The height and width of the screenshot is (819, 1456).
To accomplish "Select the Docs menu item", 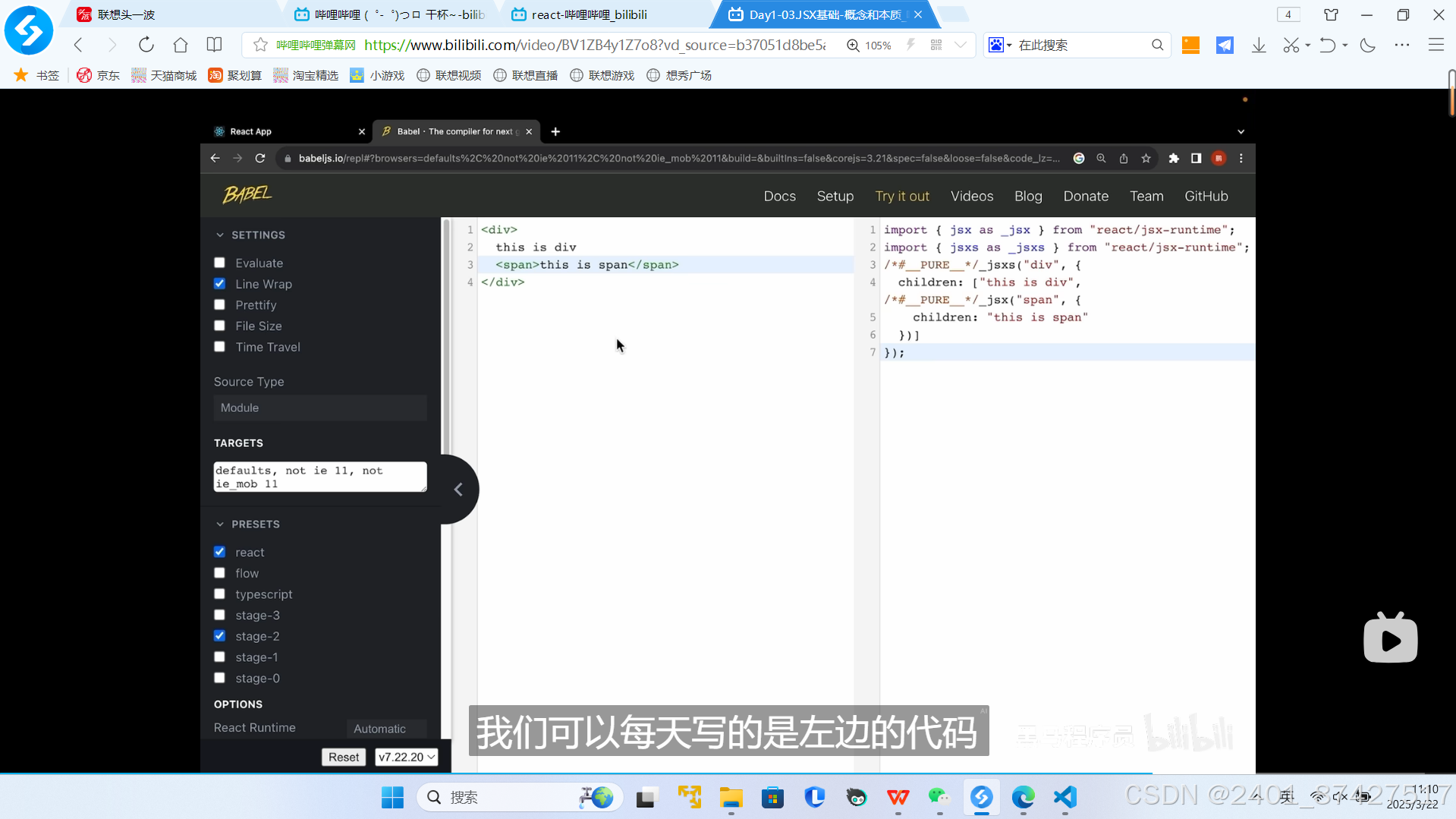I will pos(779,196).
